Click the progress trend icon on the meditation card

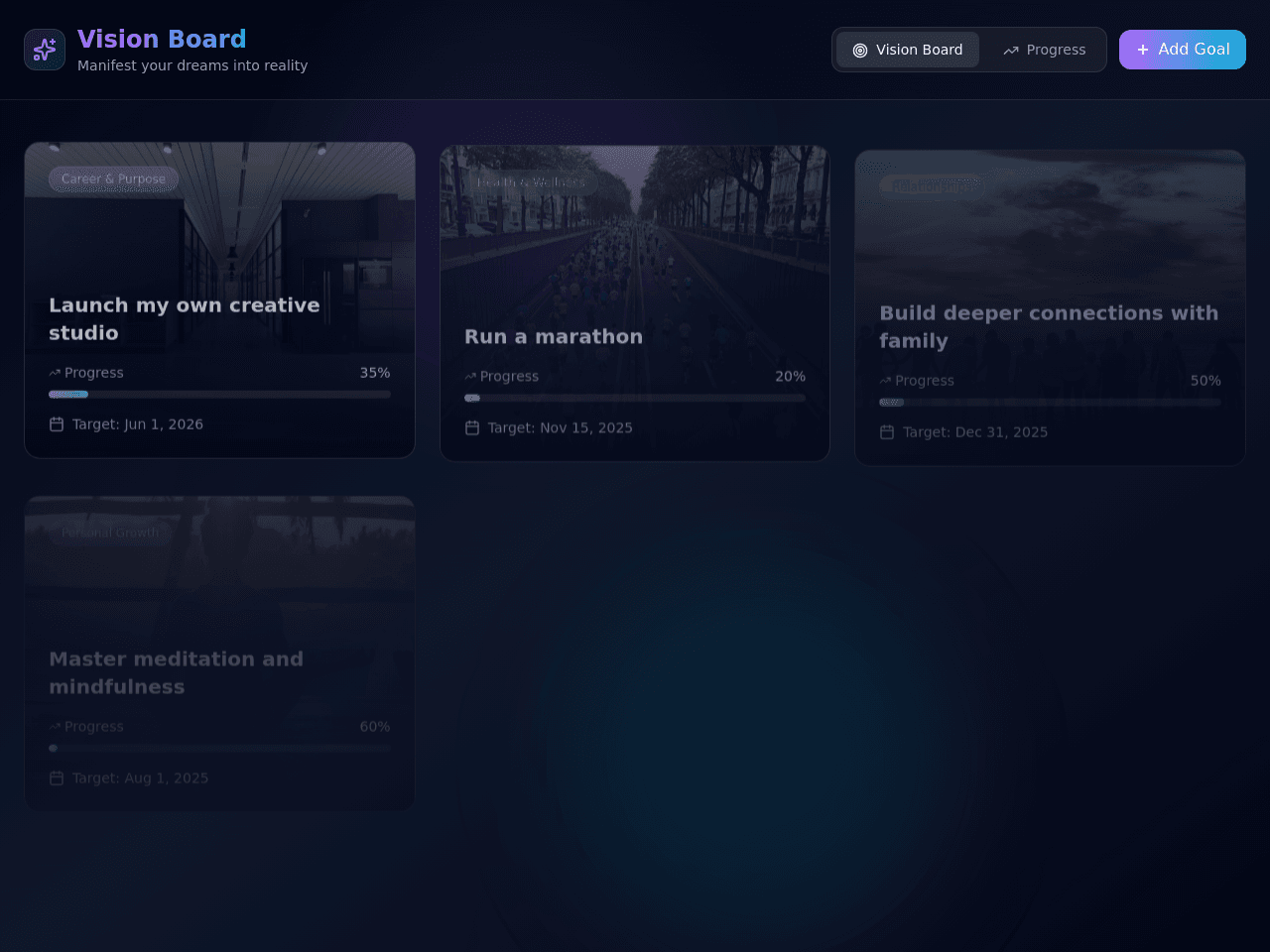pos(55,727)
